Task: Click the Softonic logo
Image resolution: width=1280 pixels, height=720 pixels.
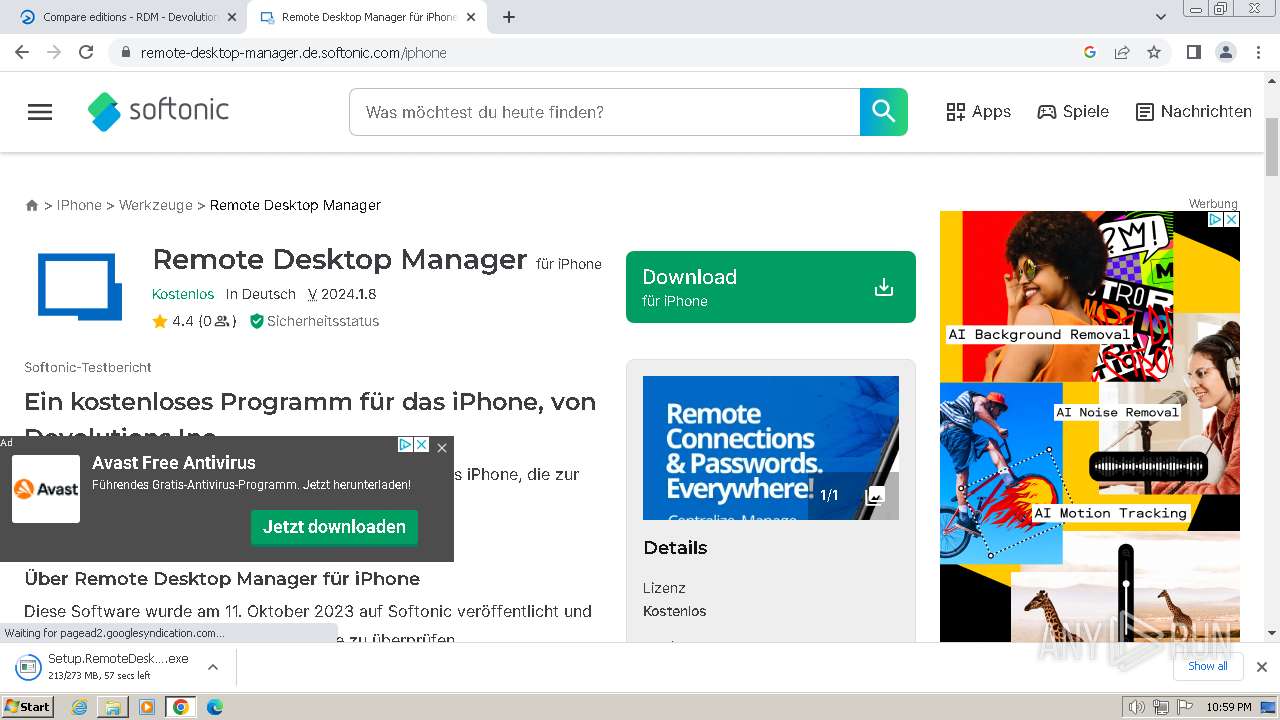Action: (x=158, y=111)
